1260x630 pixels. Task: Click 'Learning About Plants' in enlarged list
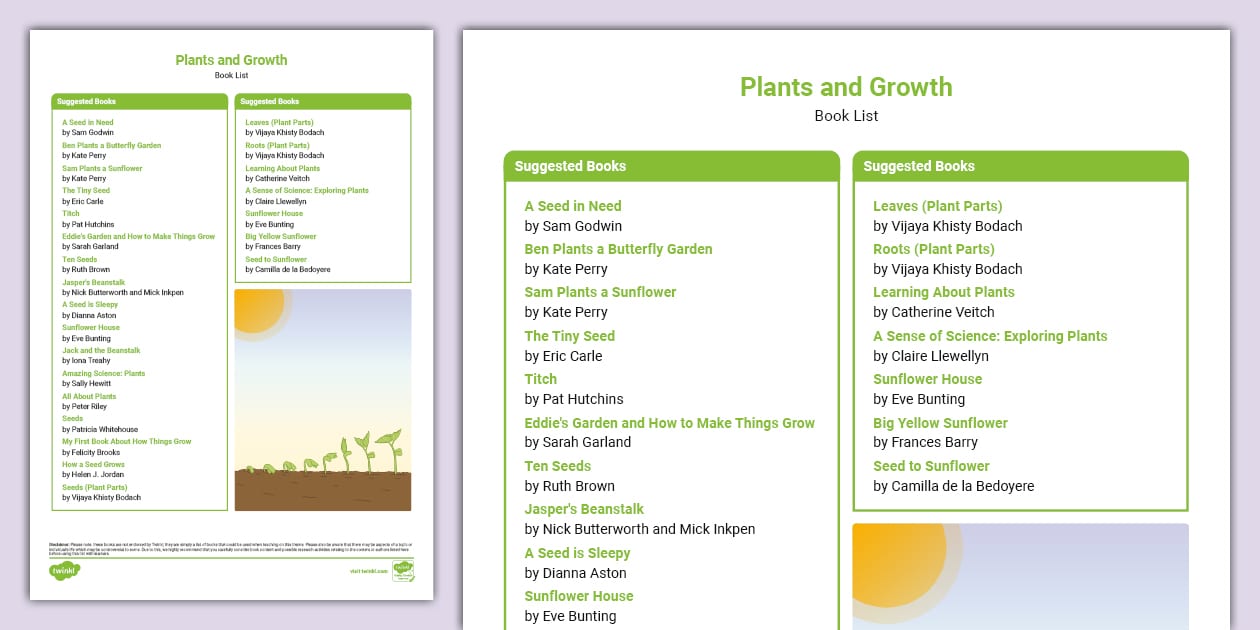click(943, 292)
